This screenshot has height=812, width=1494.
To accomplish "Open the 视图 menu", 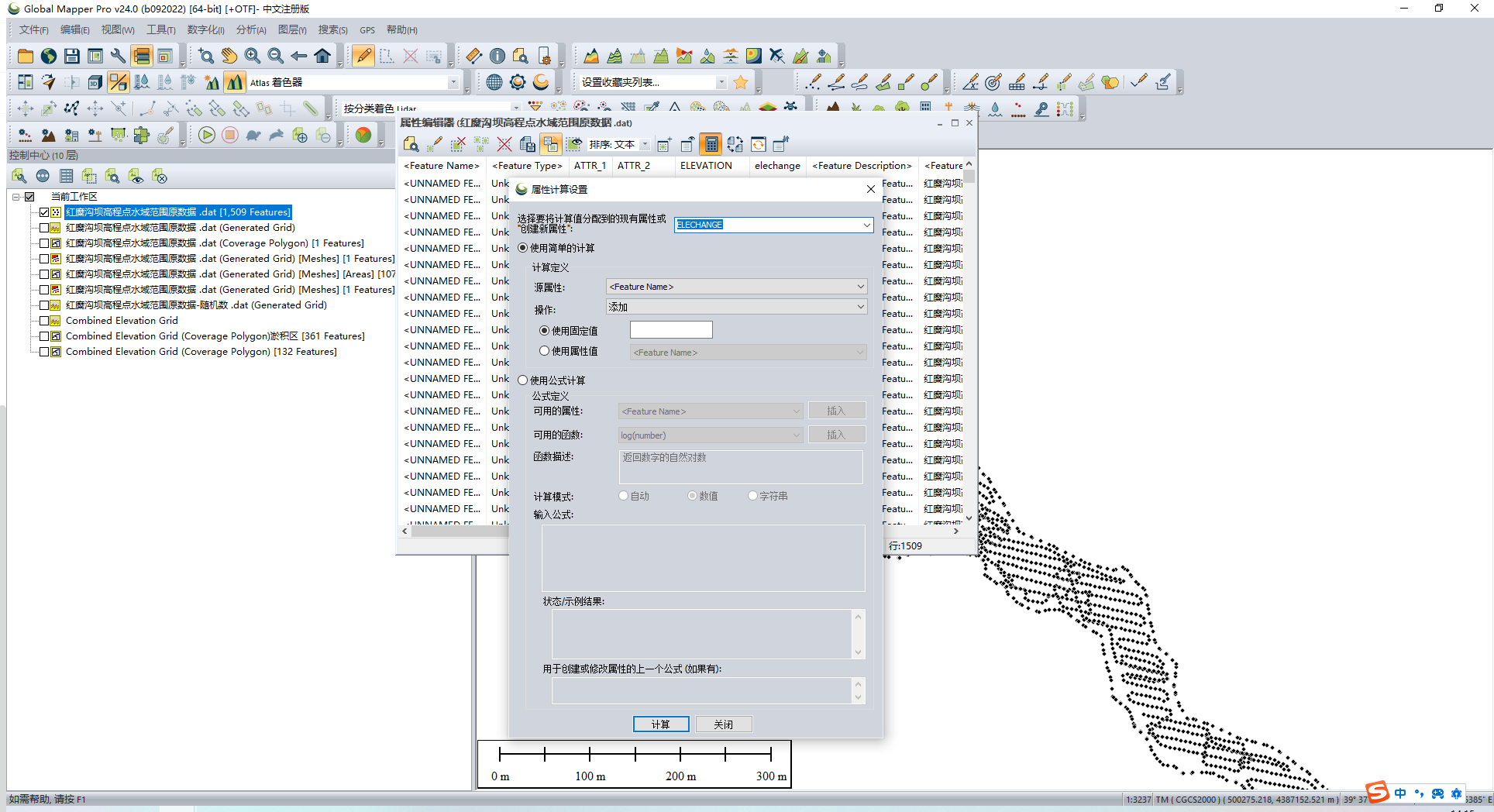I will pyautogui.click(x=118, y=30).
